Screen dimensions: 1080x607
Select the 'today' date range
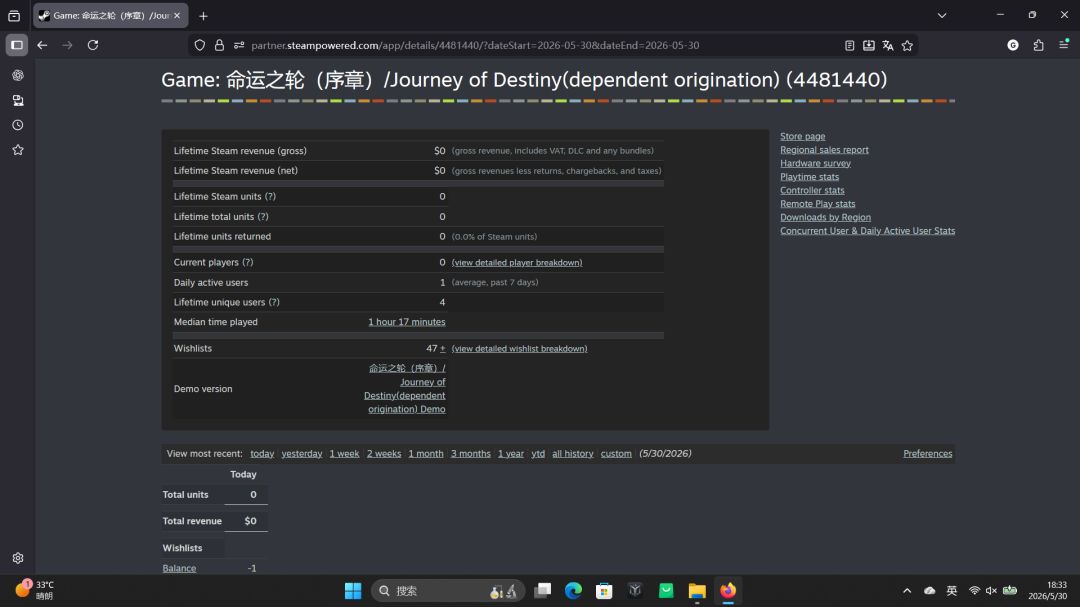point(262,453)
